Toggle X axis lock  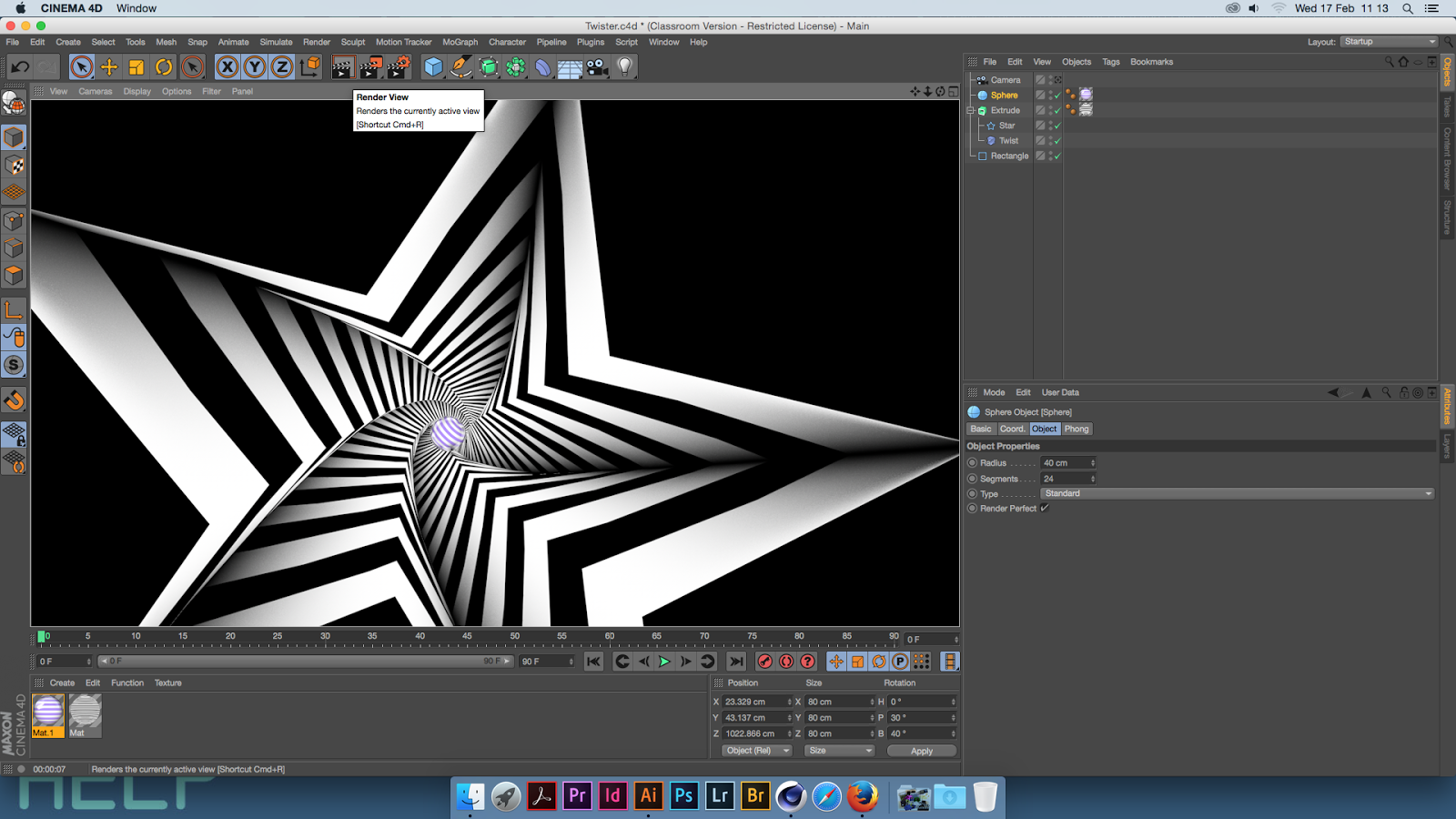[227, 66]
